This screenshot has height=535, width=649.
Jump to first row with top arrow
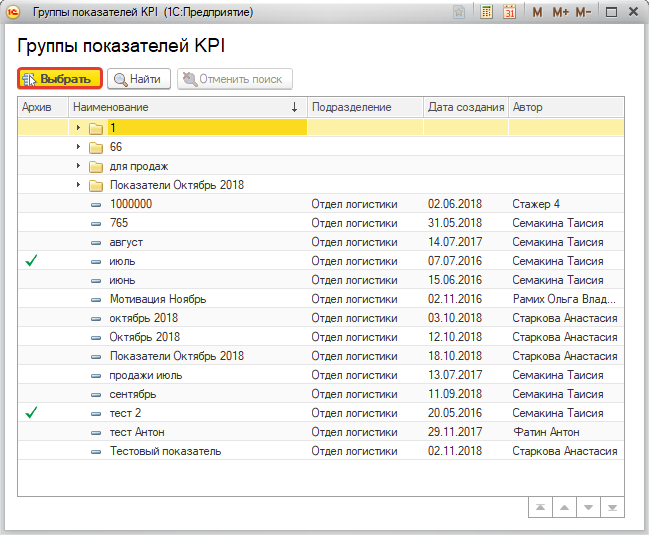540,507
